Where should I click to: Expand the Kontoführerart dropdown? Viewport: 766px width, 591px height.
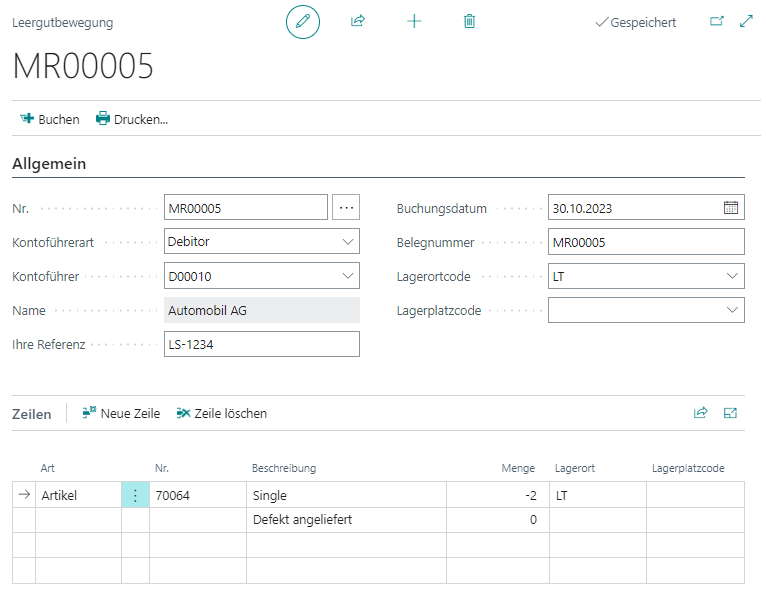click(x=348, y=242)
